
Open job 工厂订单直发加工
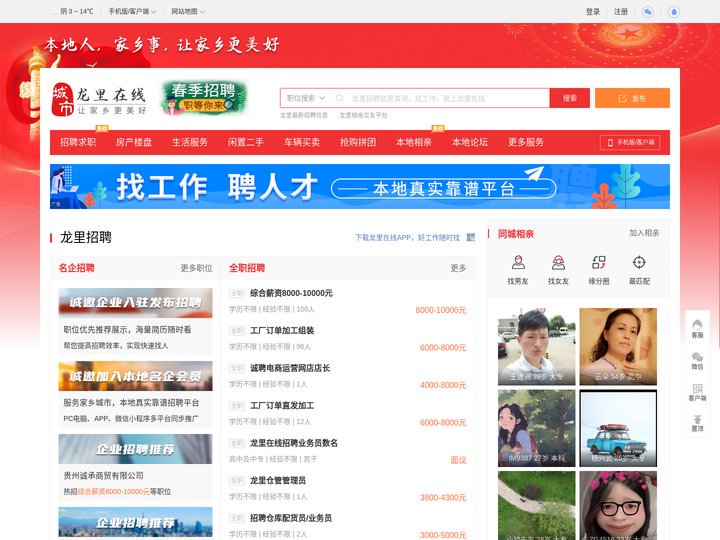pyautogui.click(x=282, y=406)
